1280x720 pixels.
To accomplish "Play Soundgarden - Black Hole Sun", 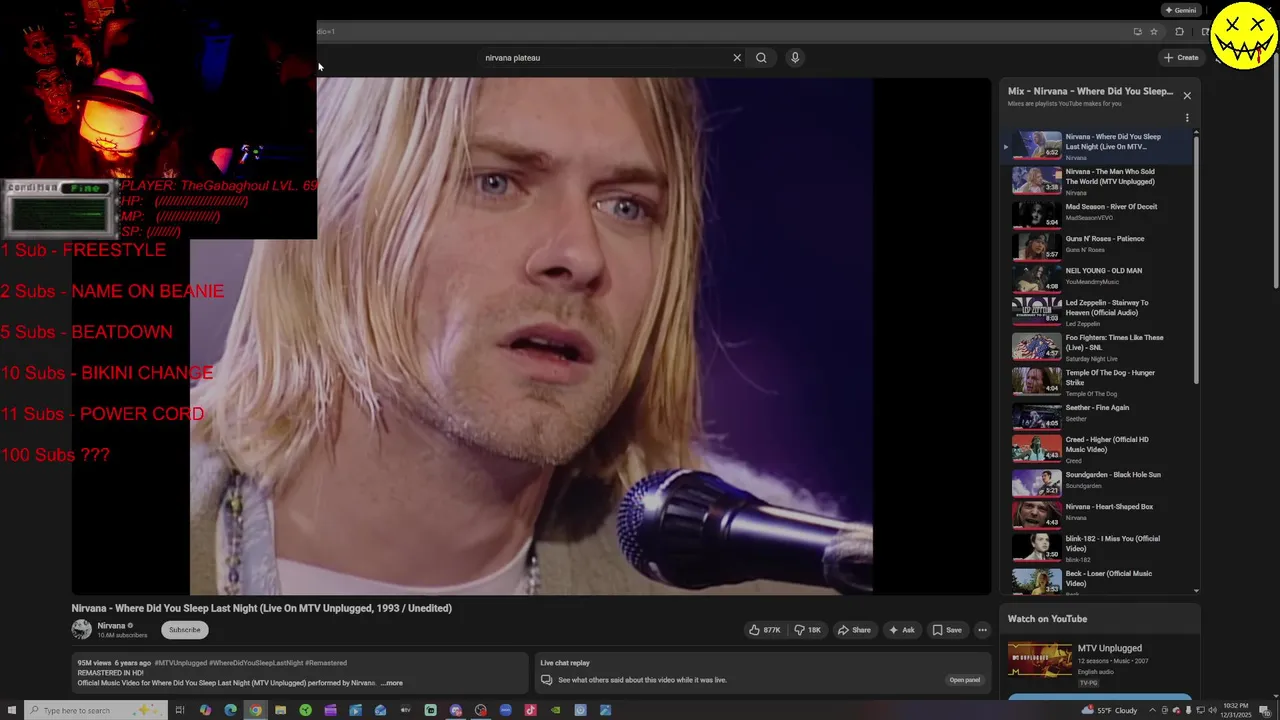I will 1098,482.
